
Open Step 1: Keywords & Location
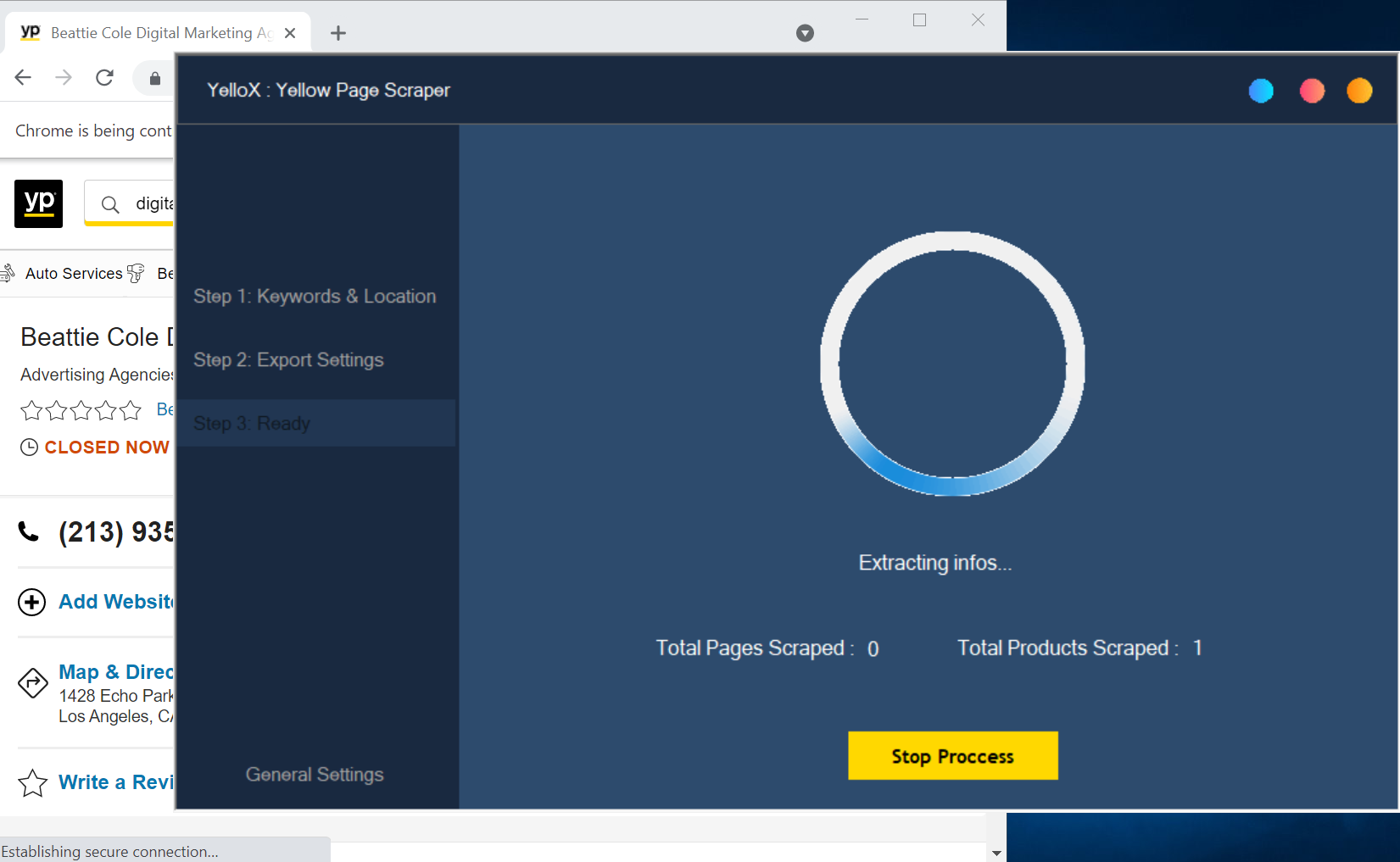coord(315,297)
